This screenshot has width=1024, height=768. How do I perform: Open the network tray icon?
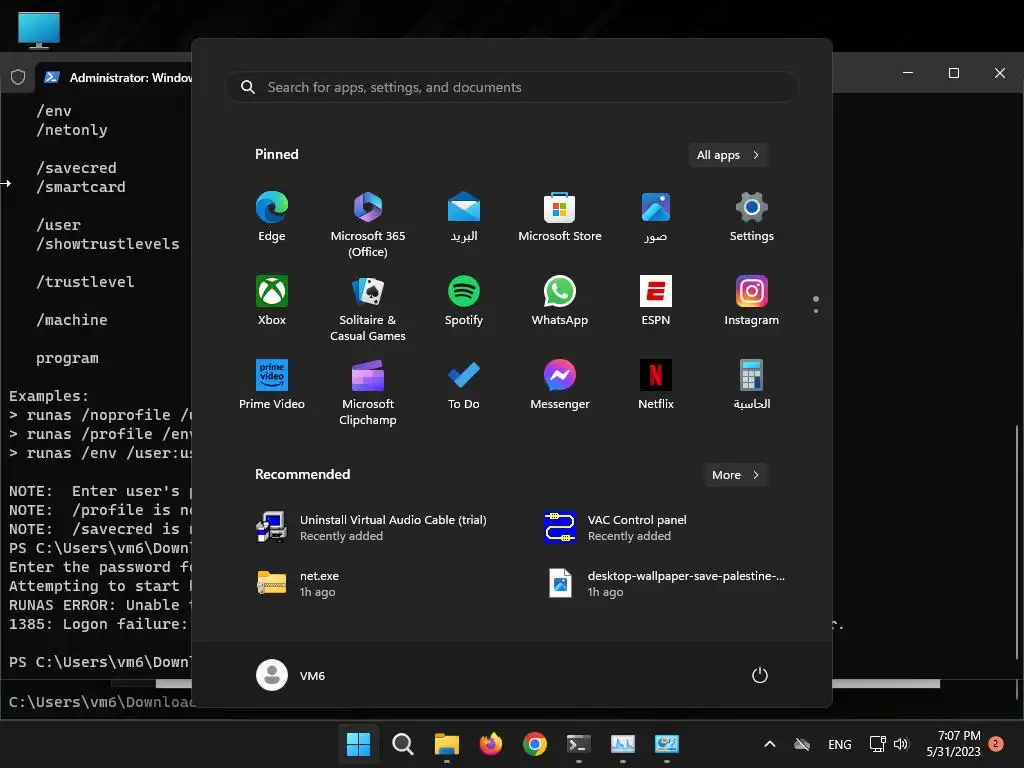pyautogui.click(x=877, y=744)
